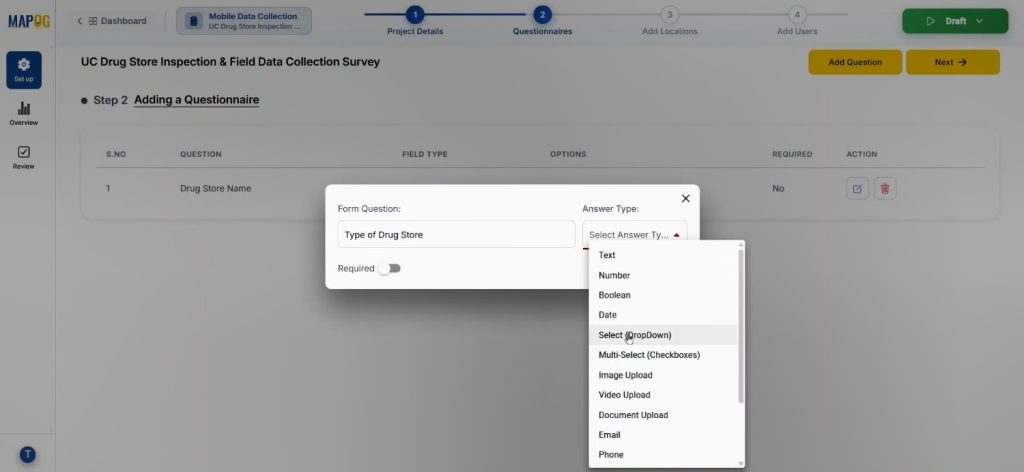Open the Set up gear section
The image size is (1024, 472).
(x=24, y=70)
